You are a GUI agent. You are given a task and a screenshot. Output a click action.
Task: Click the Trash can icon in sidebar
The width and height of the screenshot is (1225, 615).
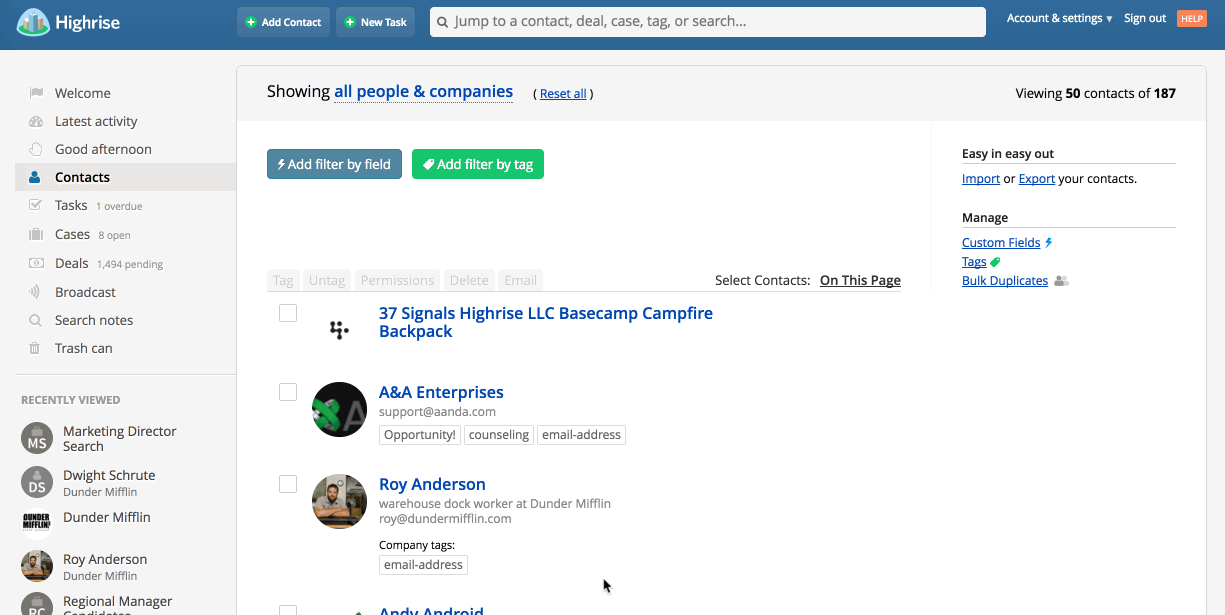pyautogui.click(x=35, y=348)
